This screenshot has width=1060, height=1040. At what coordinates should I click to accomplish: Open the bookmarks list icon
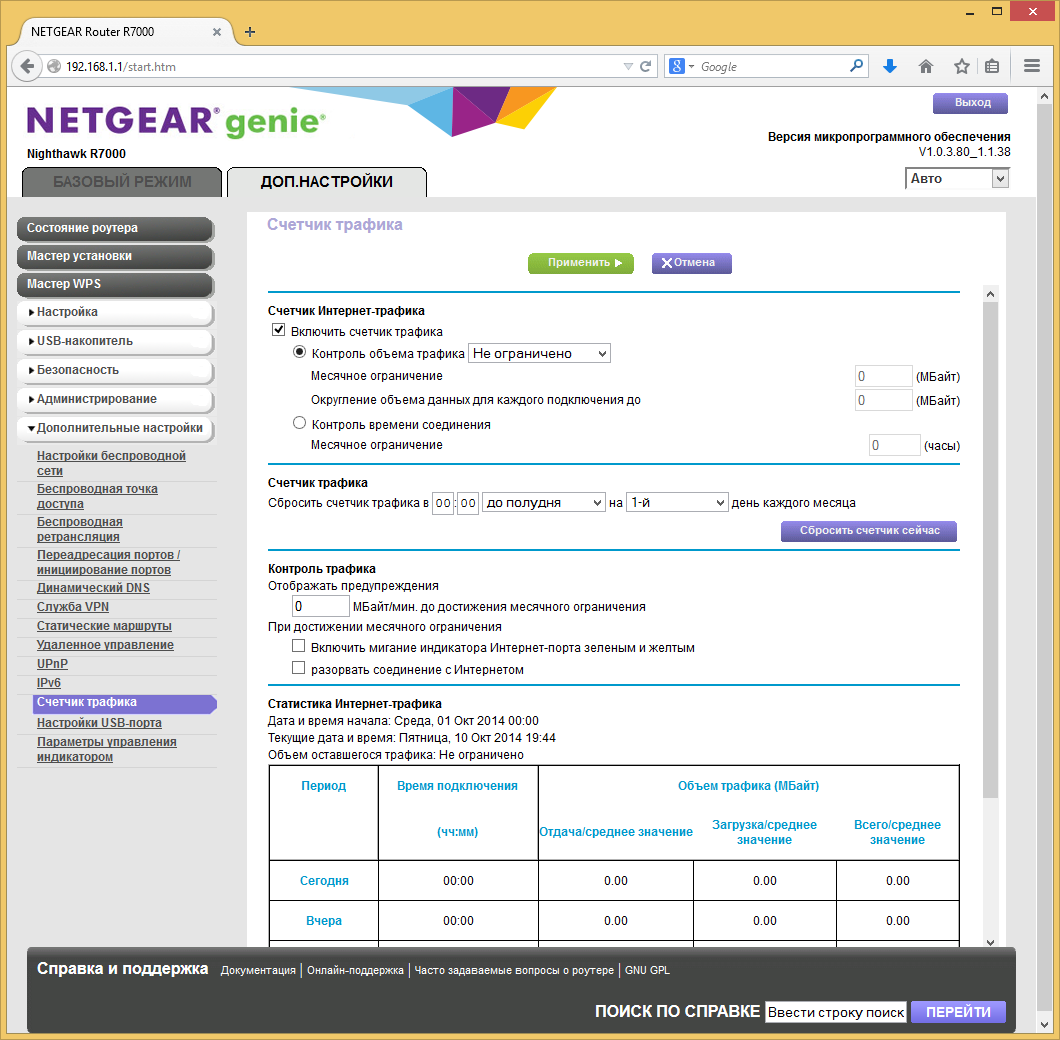pos(992,66)
